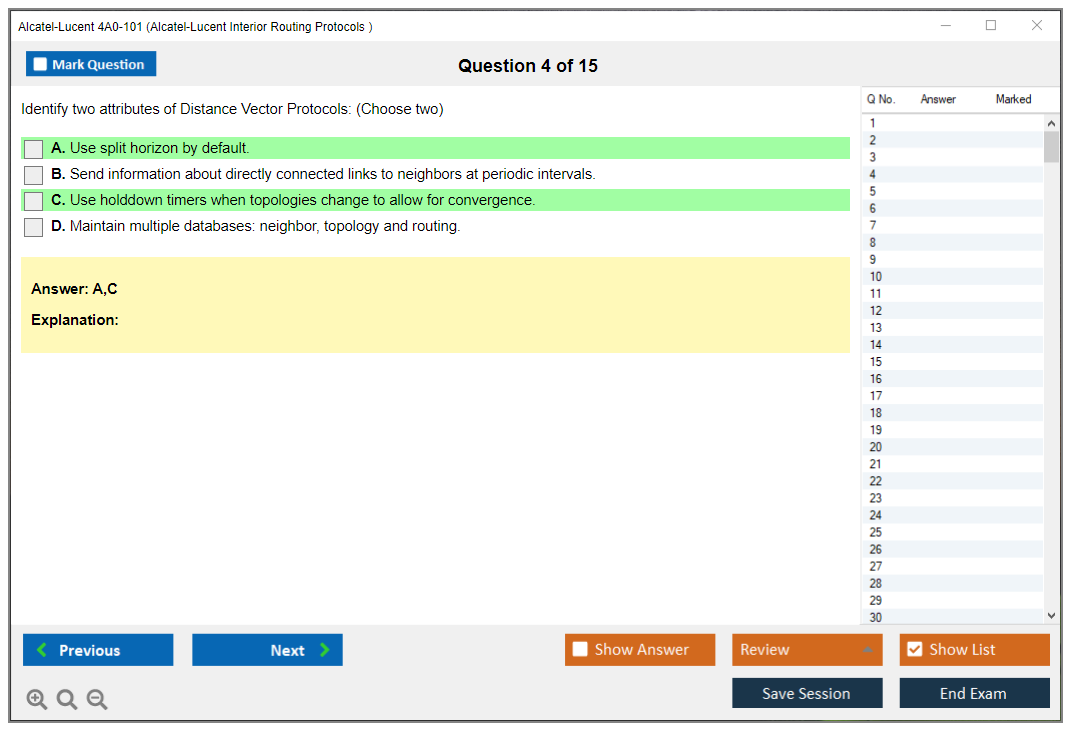Check option C holddown timers box
The image size is (1075, 735).
coord(34,201)
